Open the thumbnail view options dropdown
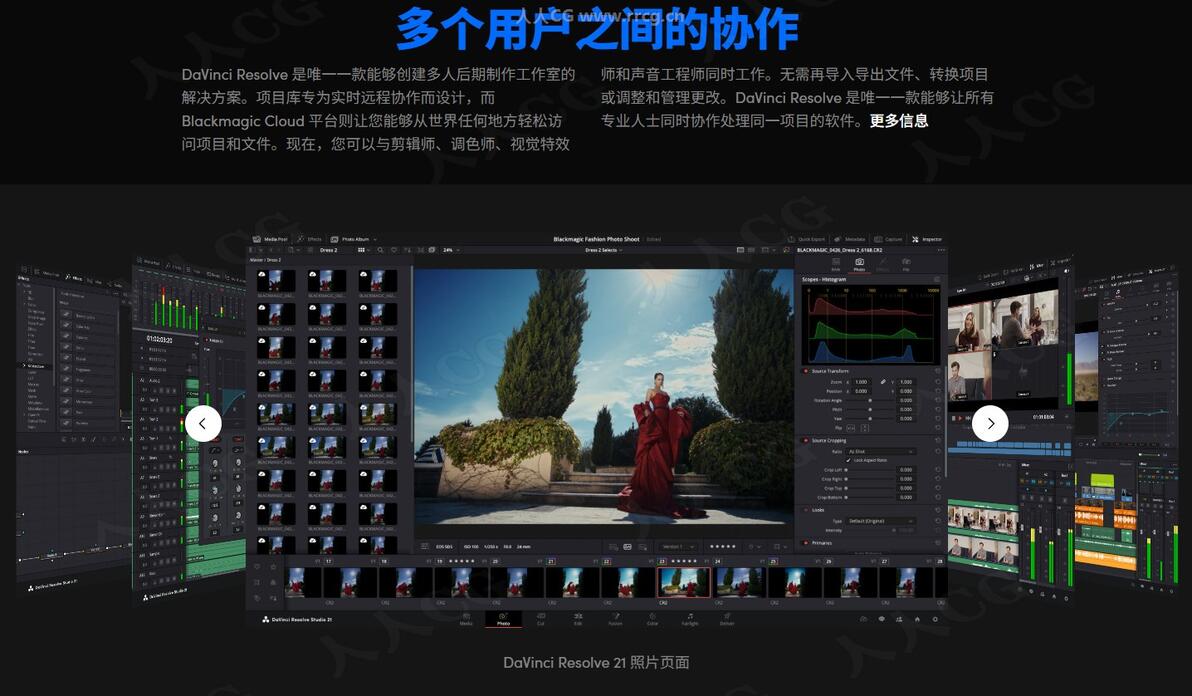 click(x=363, y=250)
